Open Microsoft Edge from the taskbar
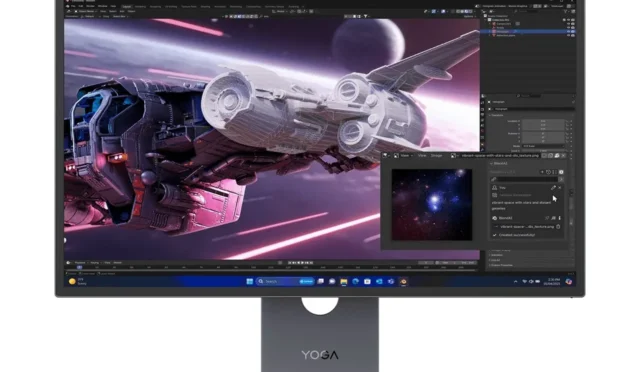 click(356, 281)
